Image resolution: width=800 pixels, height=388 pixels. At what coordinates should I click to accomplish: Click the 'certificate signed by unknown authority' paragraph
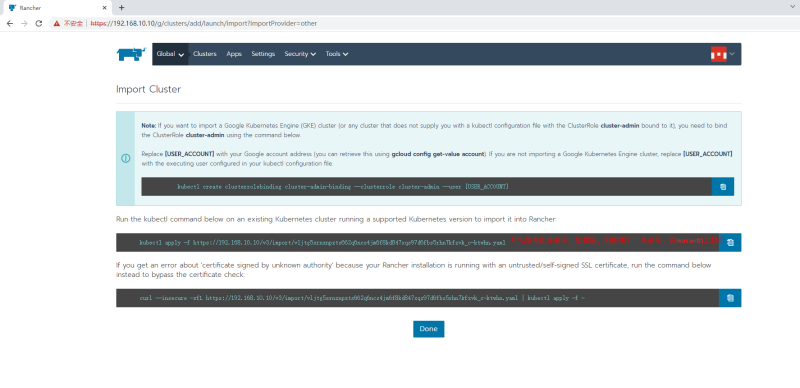click(414, 270)
